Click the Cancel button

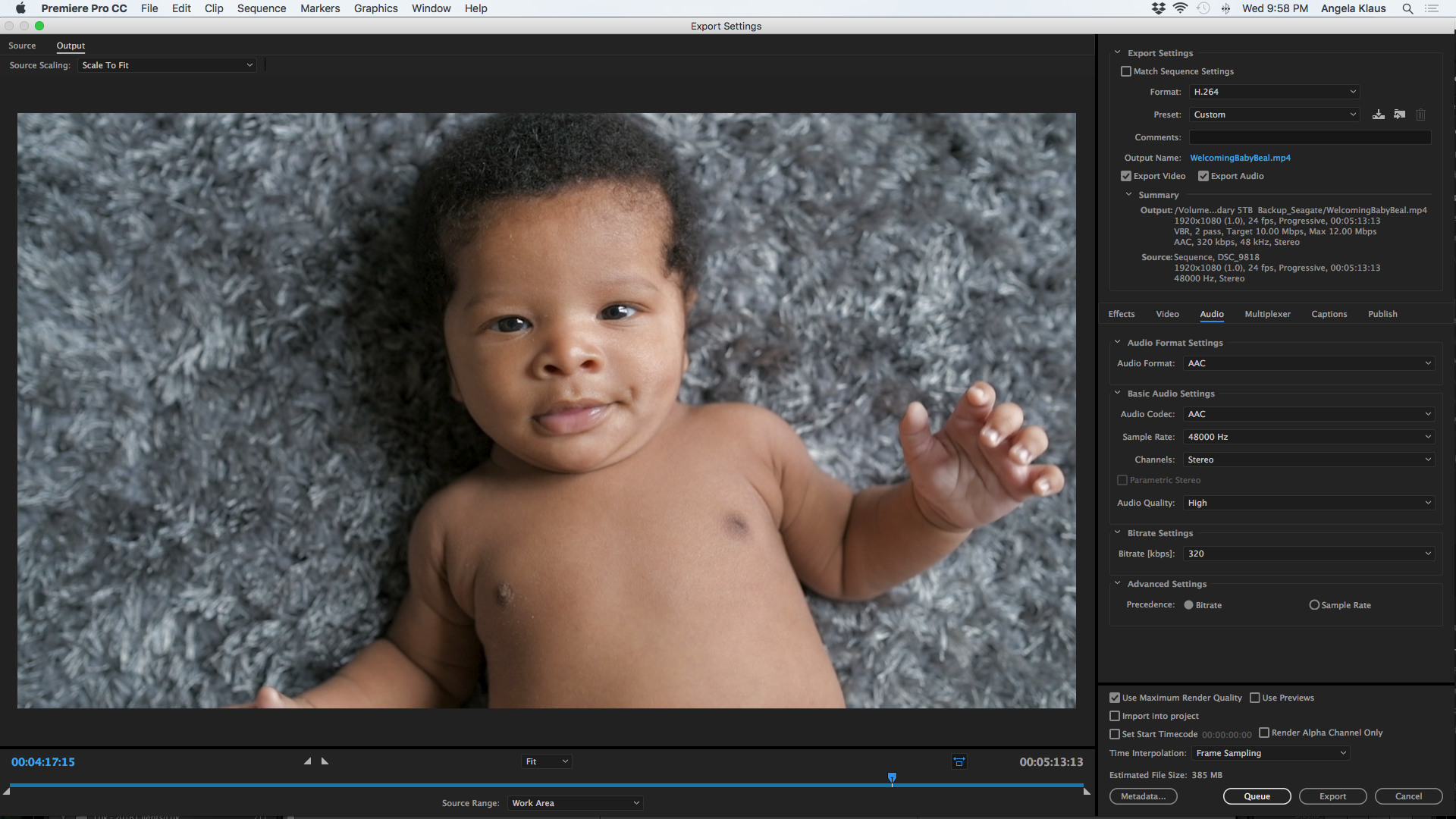1408,796
